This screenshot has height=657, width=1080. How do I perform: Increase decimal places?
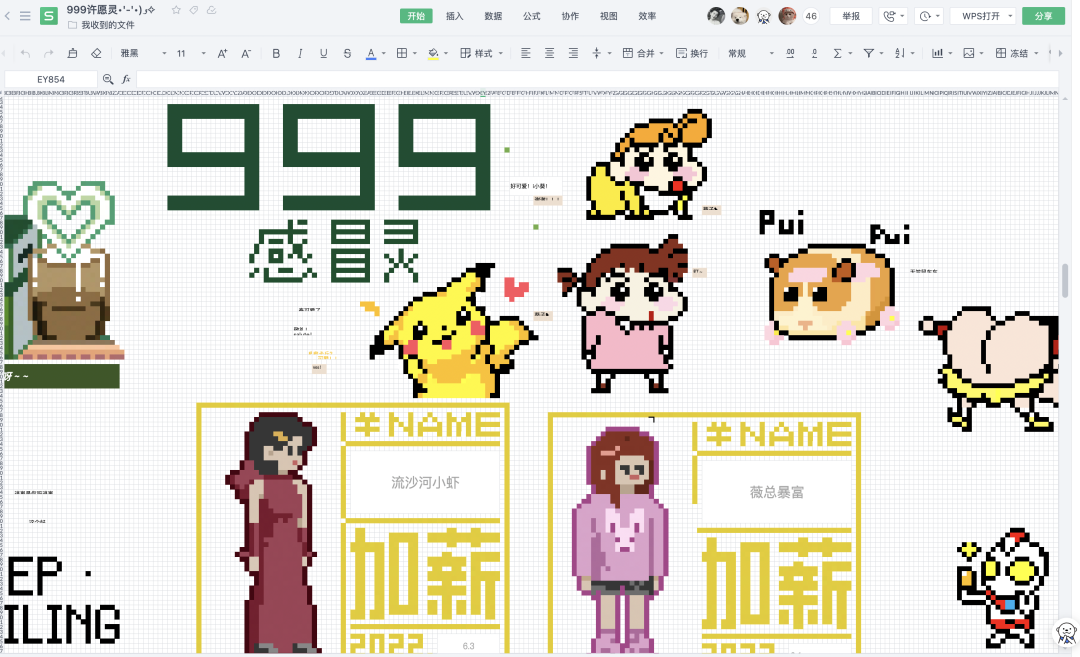point(790,53)
